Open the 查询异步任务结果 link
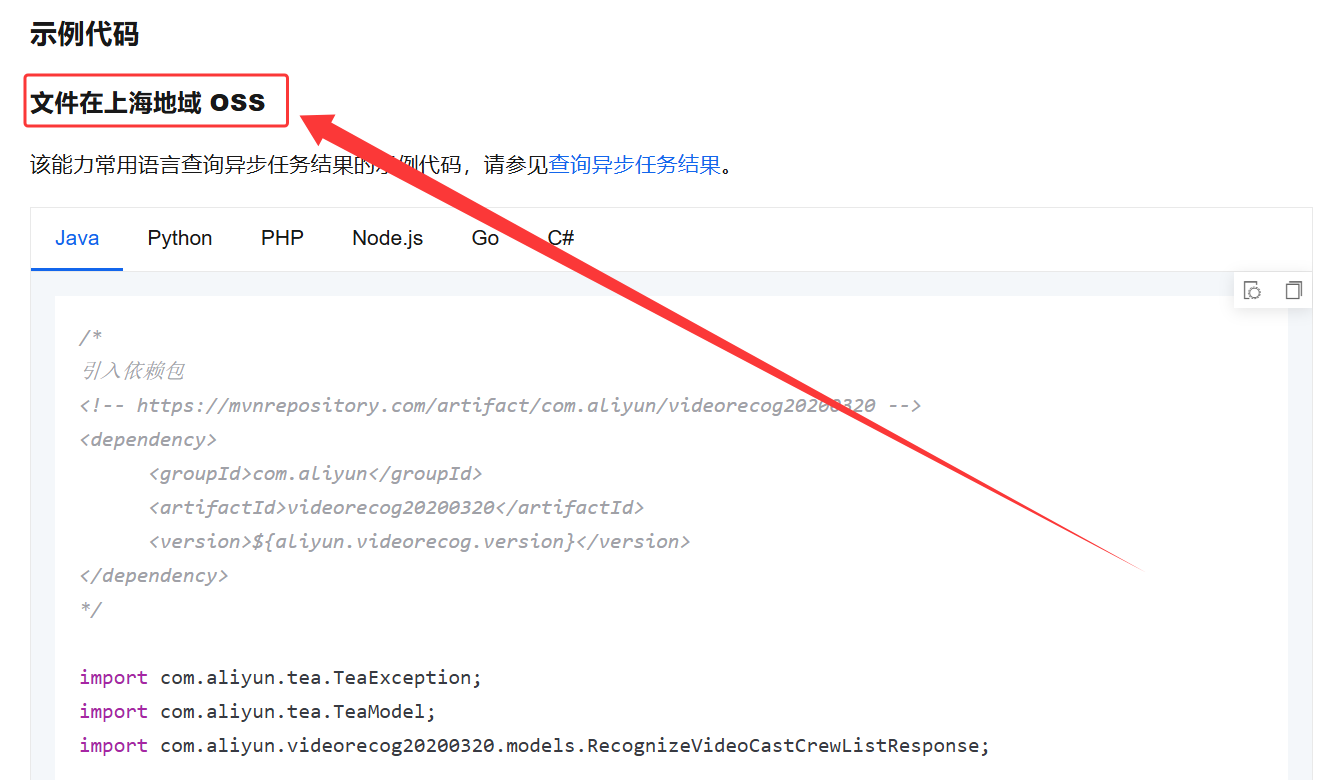 point(635,165)
